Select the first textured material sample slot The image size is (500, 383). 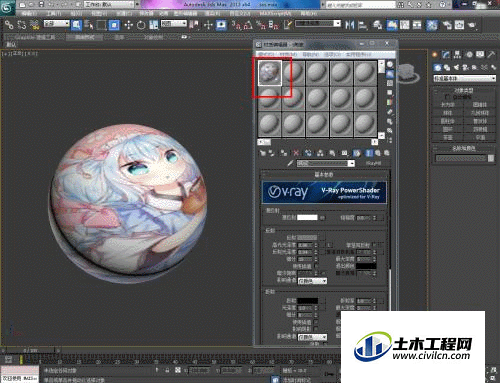coord(270,73)
